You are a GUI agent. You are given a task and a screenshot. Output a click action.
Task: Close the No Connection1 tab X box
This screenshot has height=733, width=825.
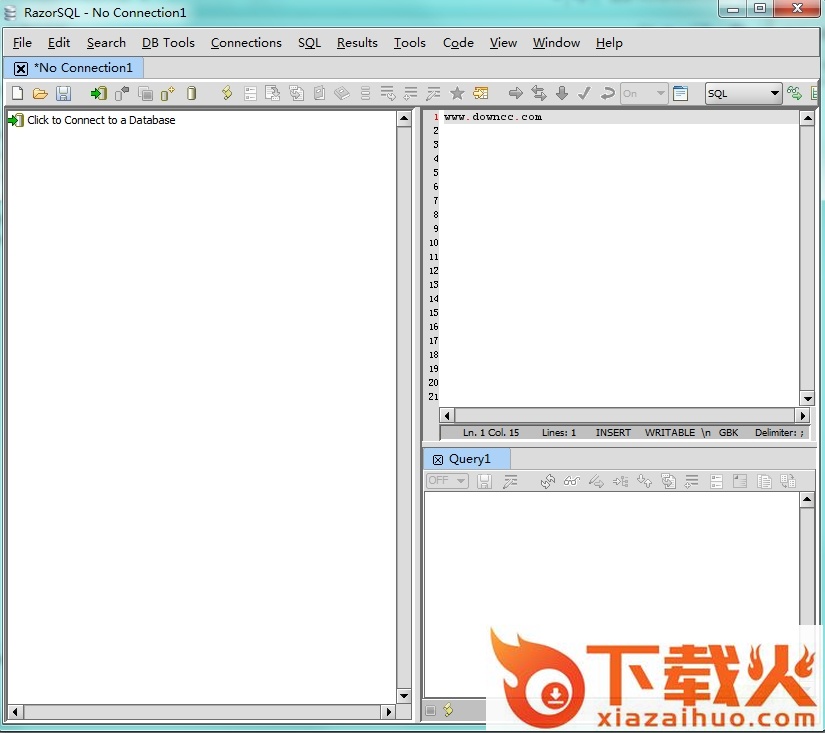tap(21, 68)
